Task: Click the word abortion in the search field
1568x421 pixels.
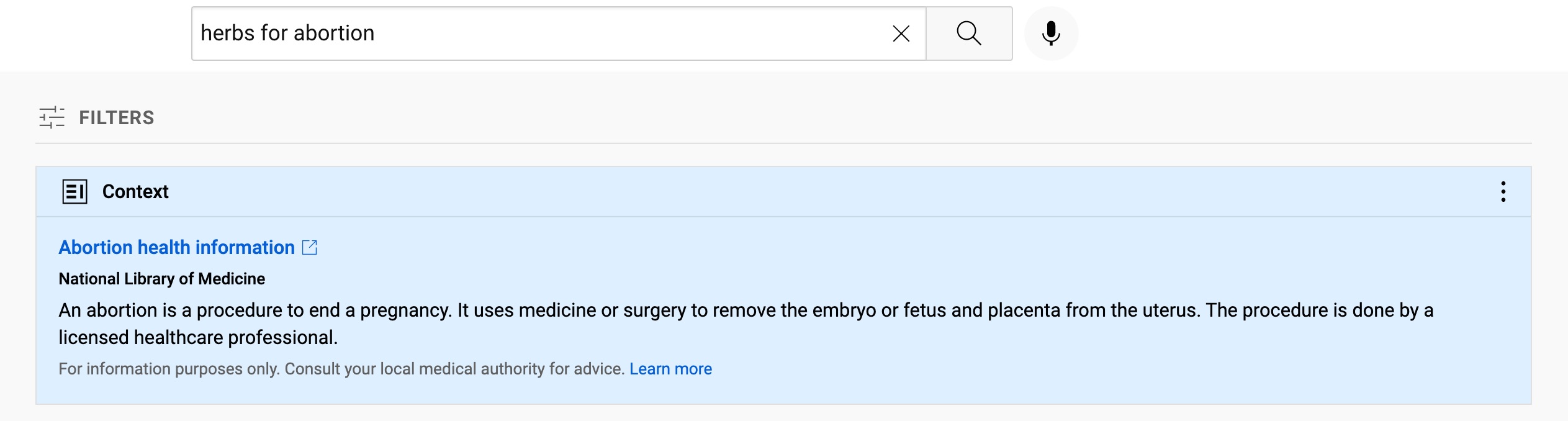Action: point(334,33)
